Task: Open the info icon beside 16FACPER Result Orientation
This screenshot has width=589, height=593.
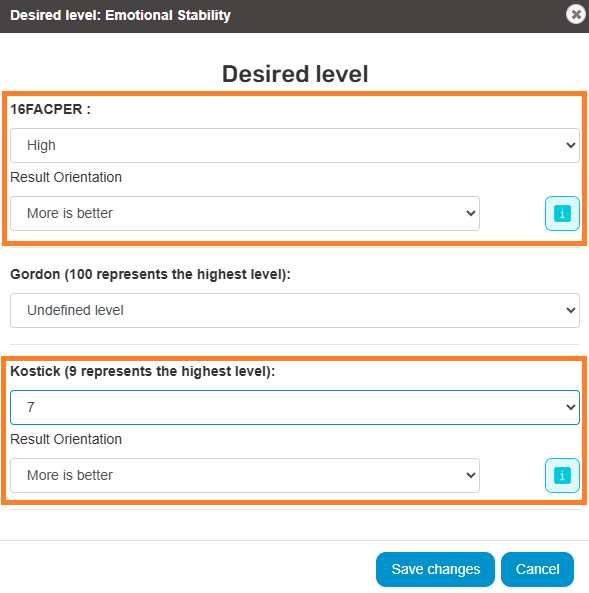Action: (x=562, y=213)
